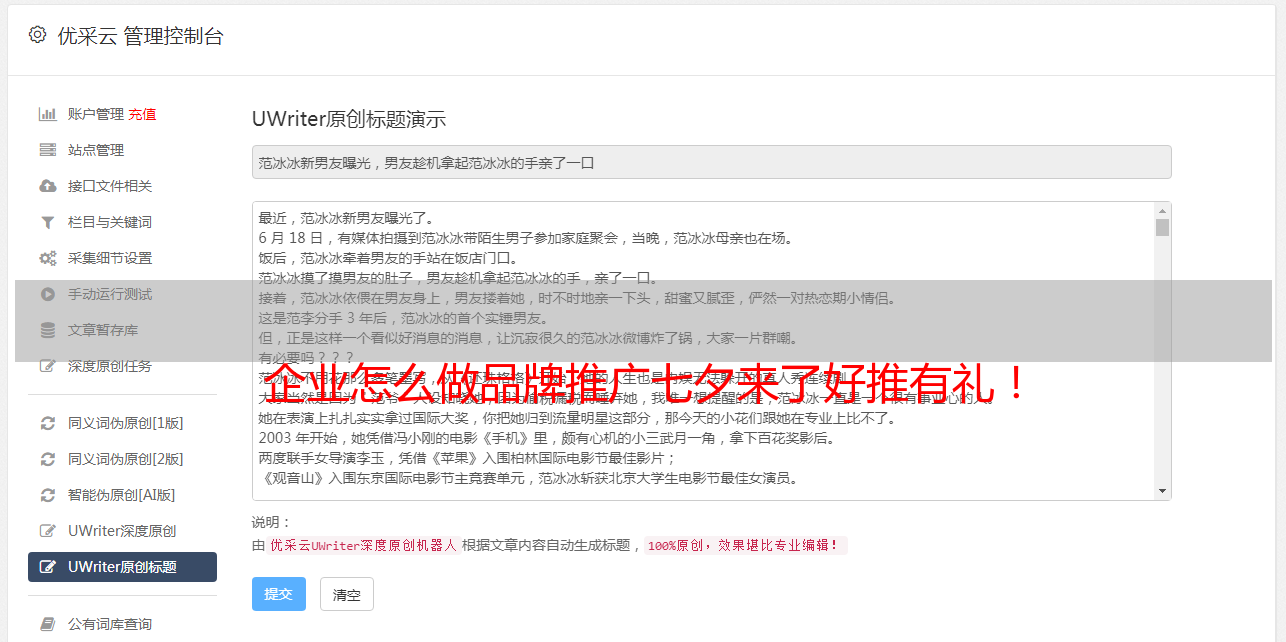Click the server icon for 站点管理

(47, 150)
